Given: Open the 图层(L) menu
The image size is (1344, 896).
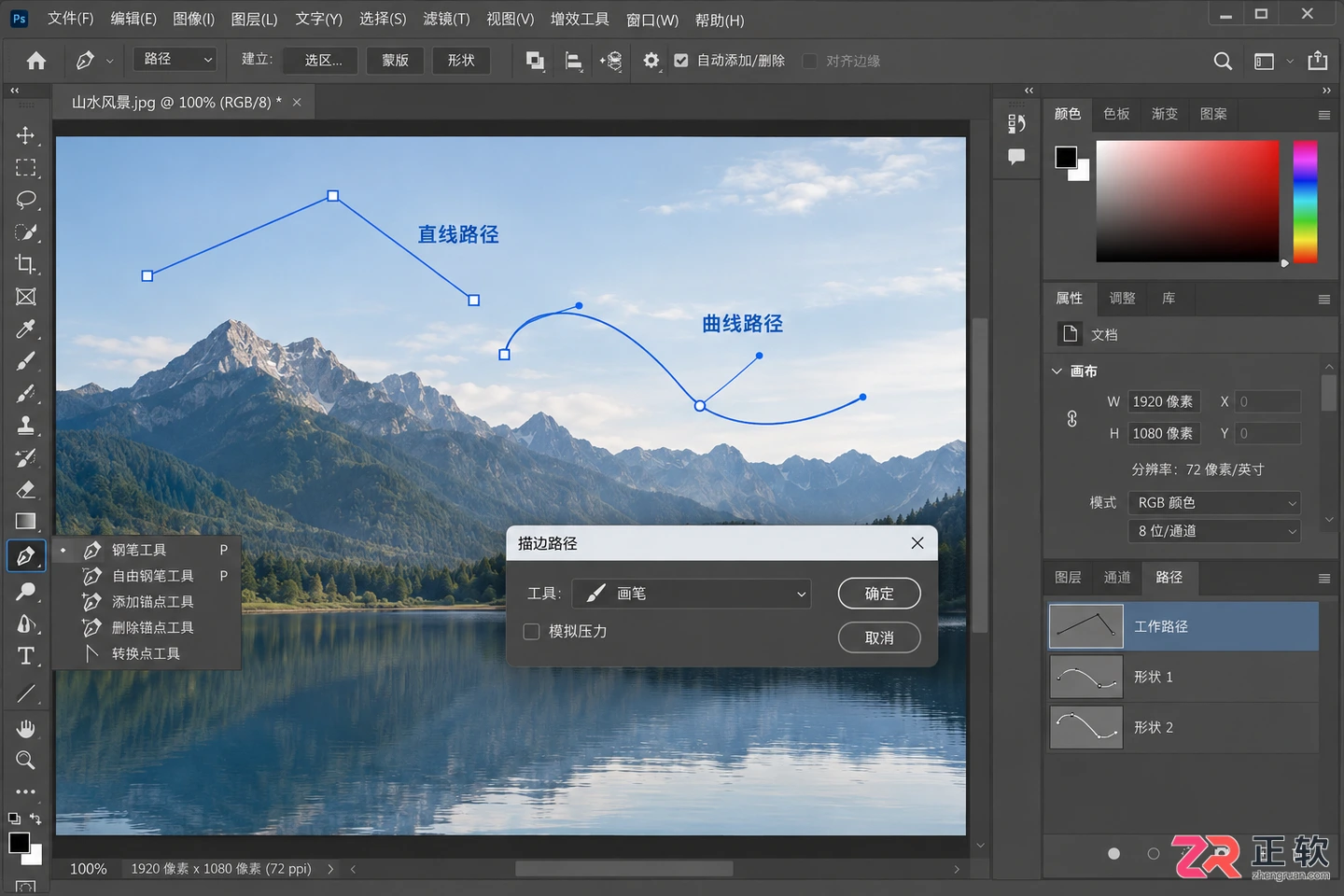Looking at the screenshot, I should click(254, 19).
